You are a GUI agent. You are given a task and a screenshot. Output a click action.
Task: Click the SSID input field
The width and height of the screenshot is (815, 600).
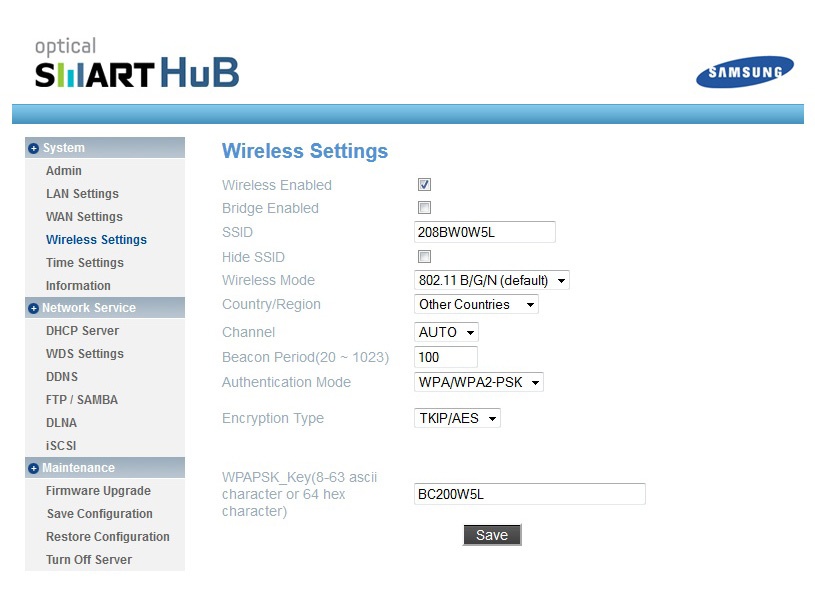(x=484, y=232)
